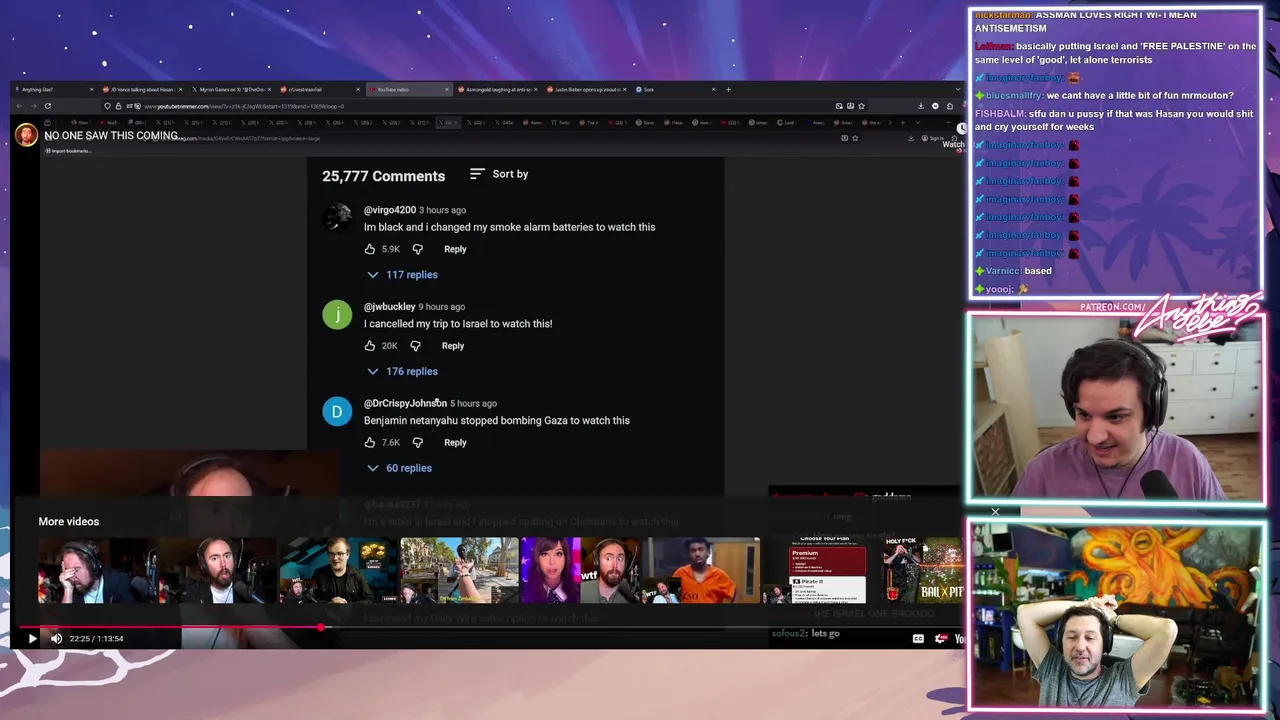Mute the video player volume
The height and width of the screenshot is (720, 1280).
[56, 638]
